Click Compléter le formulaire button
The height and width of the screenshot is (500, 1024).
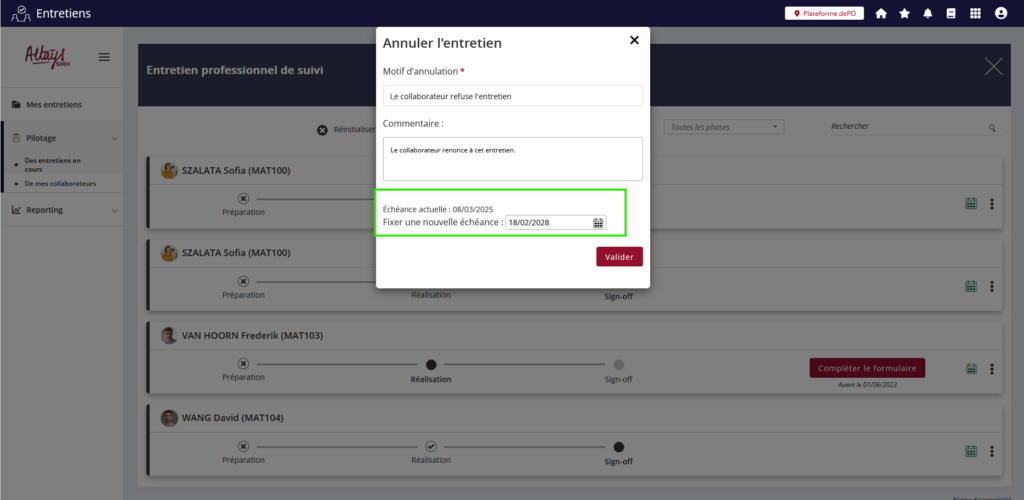867,368
